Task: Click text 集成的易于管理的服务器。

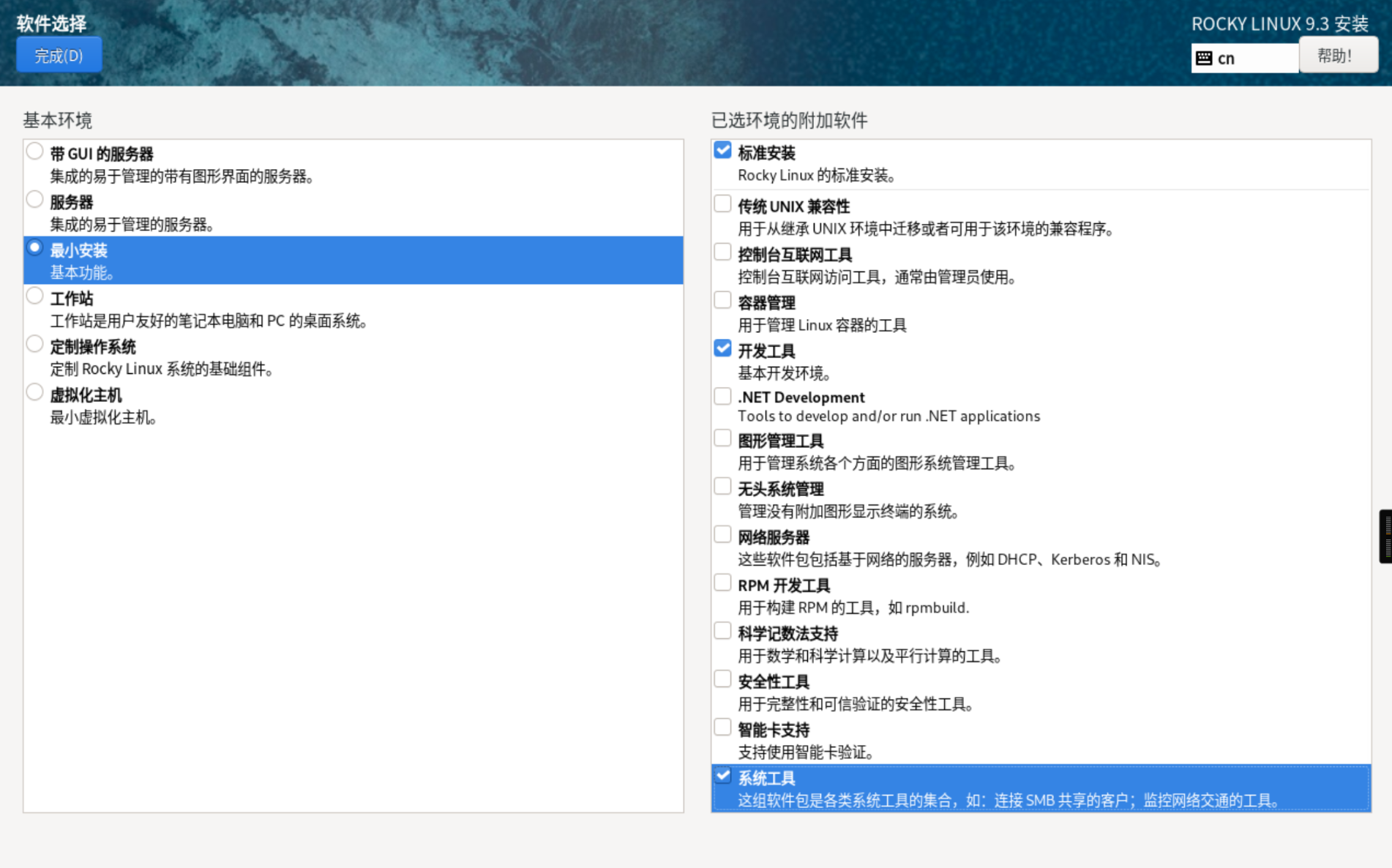Action: (132, 225)
